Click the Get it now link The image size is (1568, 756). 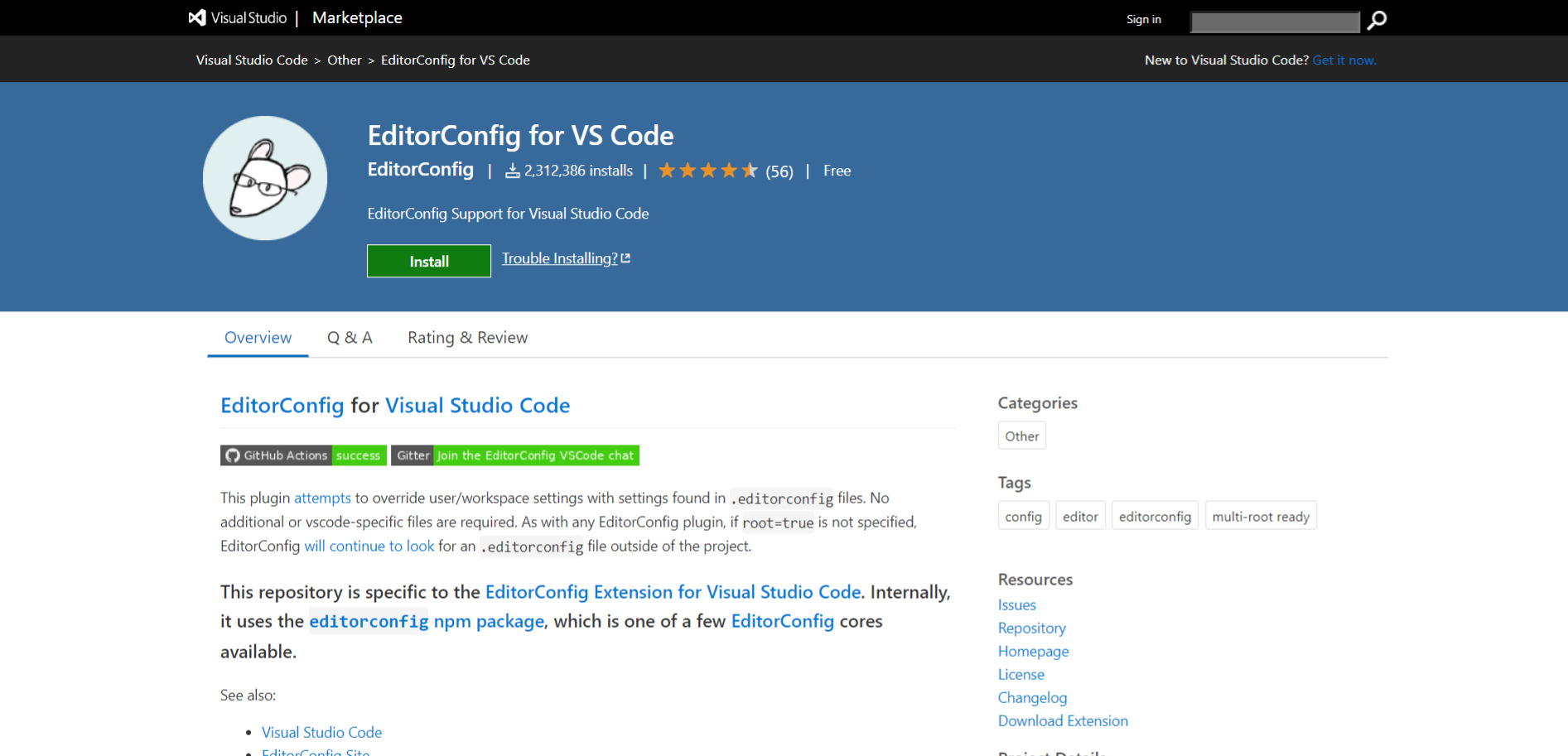[1344, 60]
